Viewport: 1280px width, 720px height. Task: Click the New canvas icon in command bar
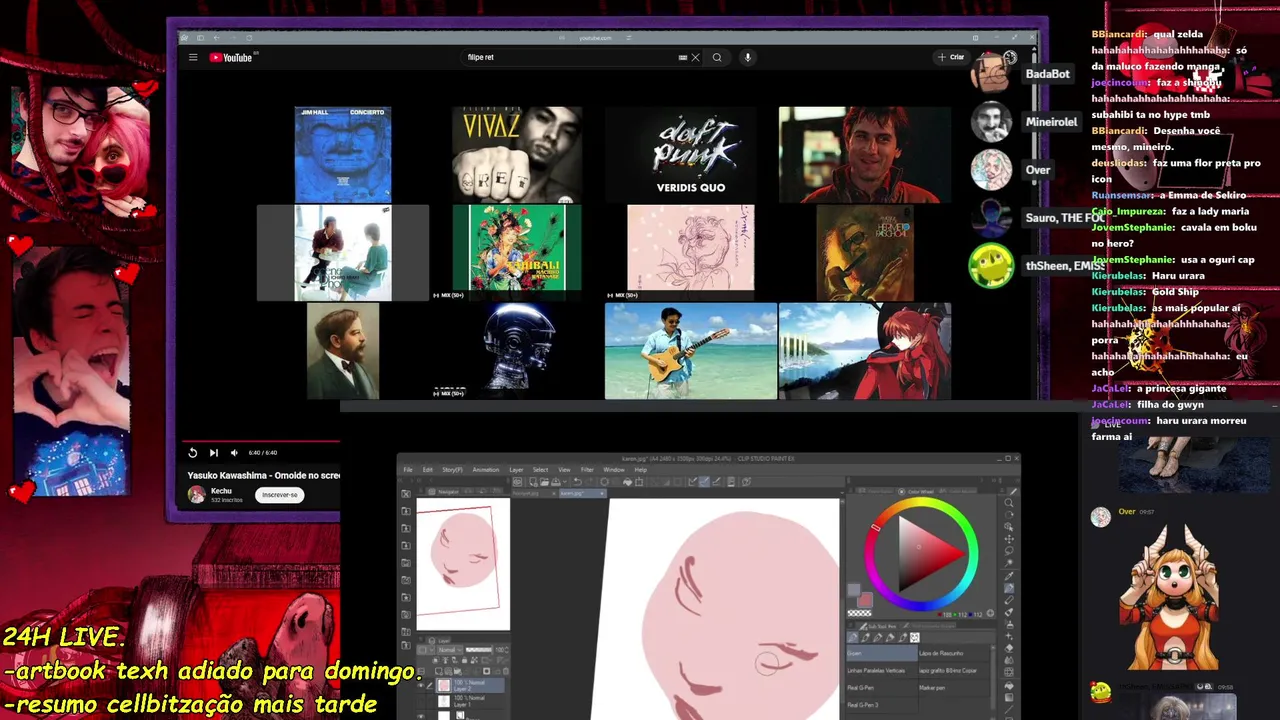533,482
